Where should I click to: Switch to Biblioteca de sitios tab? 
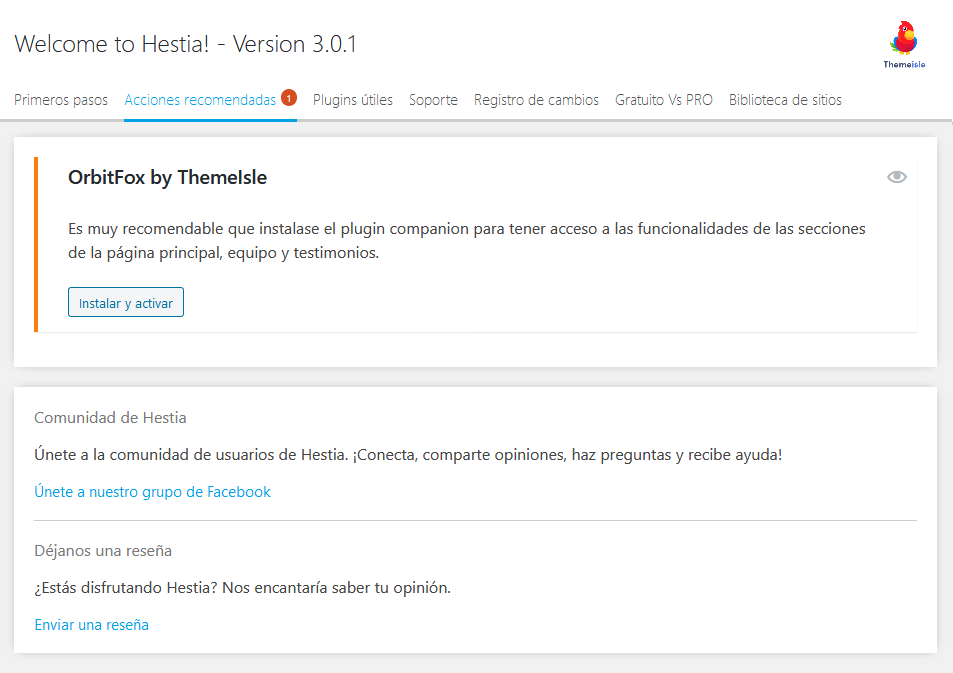click(x=785, y=100)
